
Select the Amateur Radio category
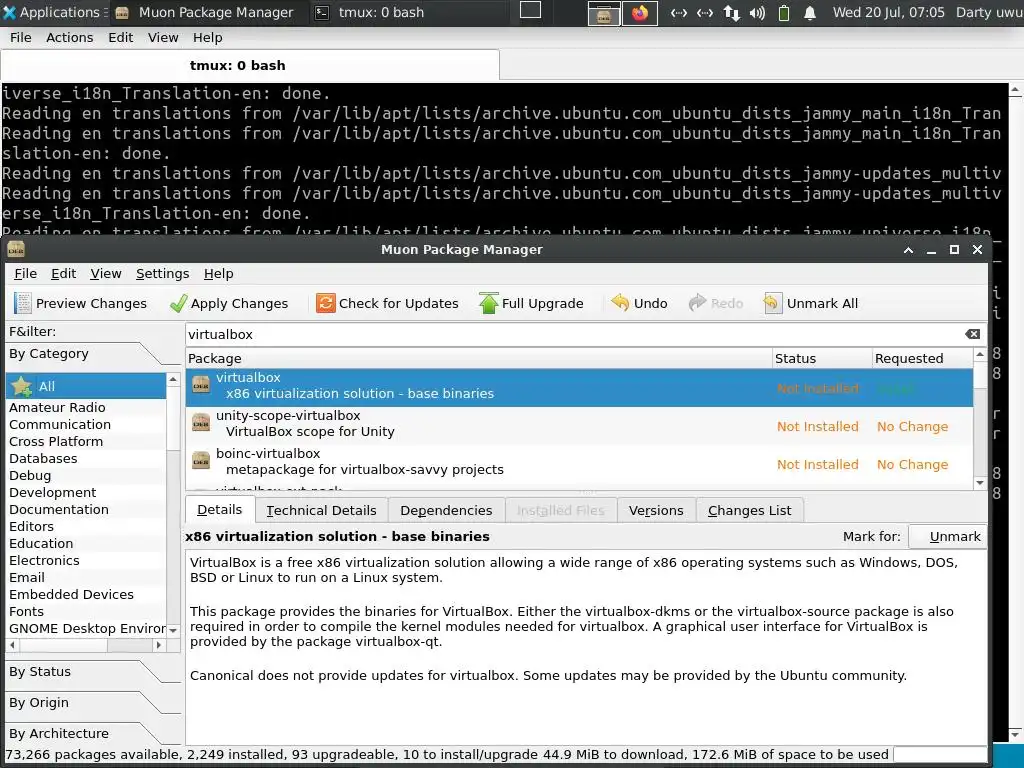86,407
